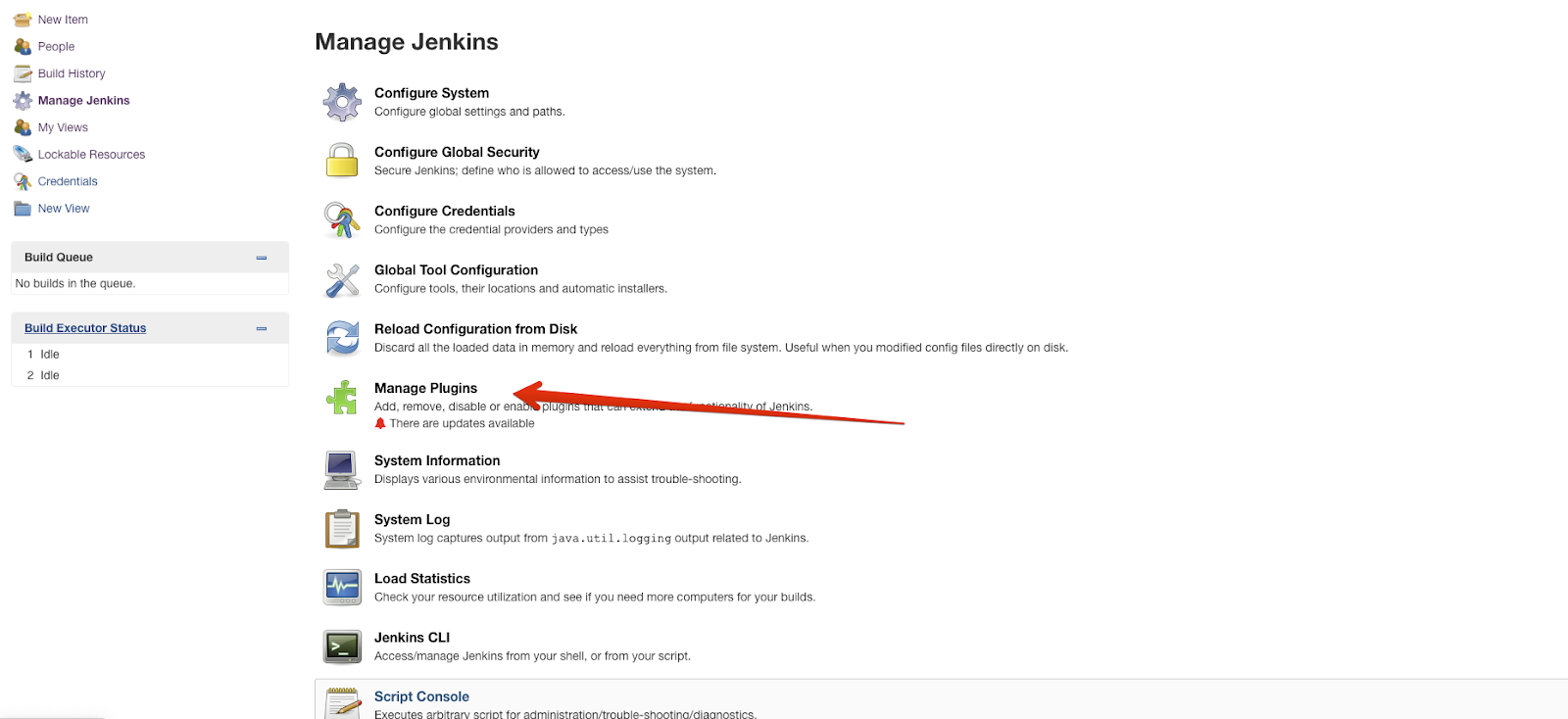Open the Build Executor Status link

tap(85, 328)
